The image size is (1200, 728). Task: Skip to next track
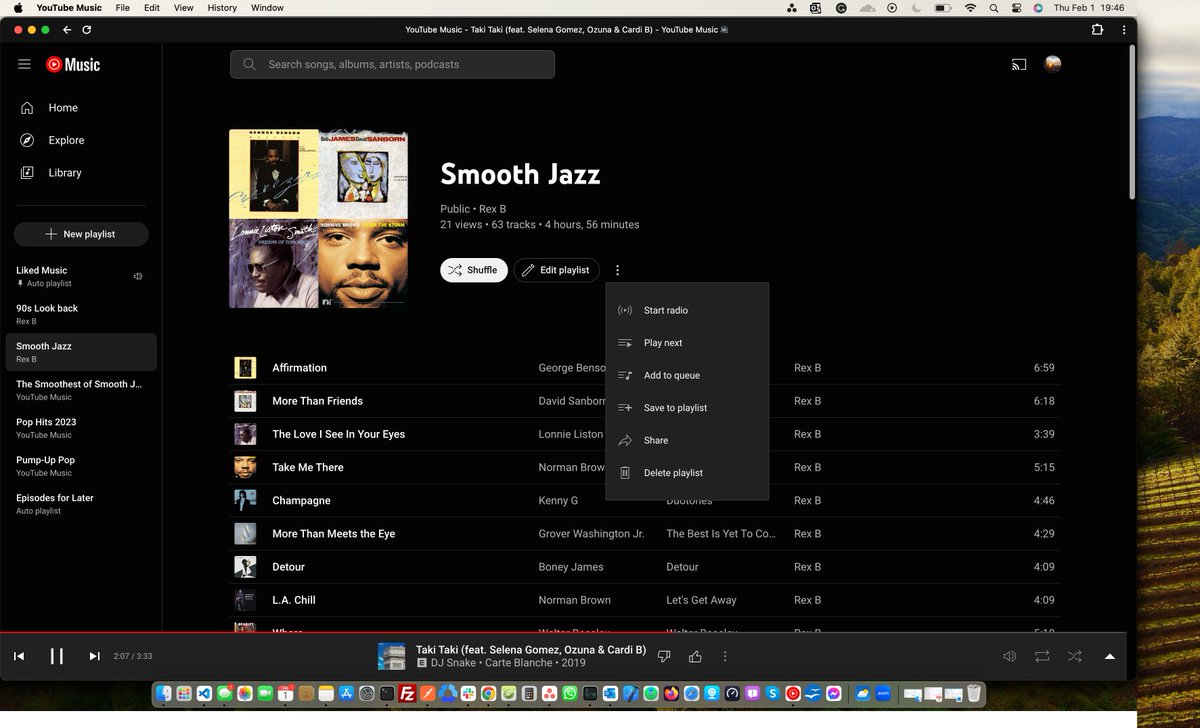(x=94, y=656)
